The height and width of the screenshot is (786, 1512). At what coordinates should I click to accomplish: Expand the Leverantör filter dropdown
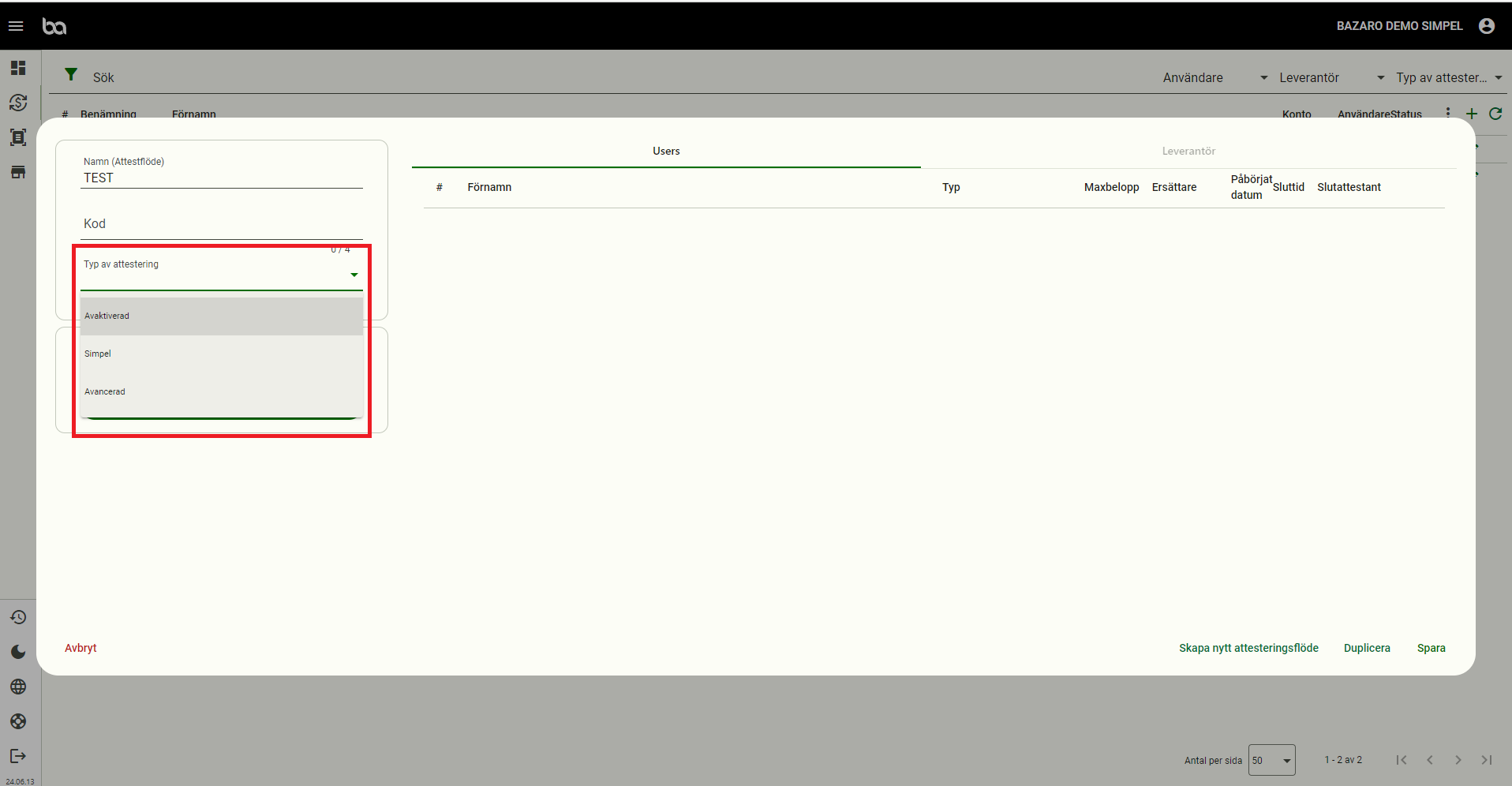(x=1332, y=77)
